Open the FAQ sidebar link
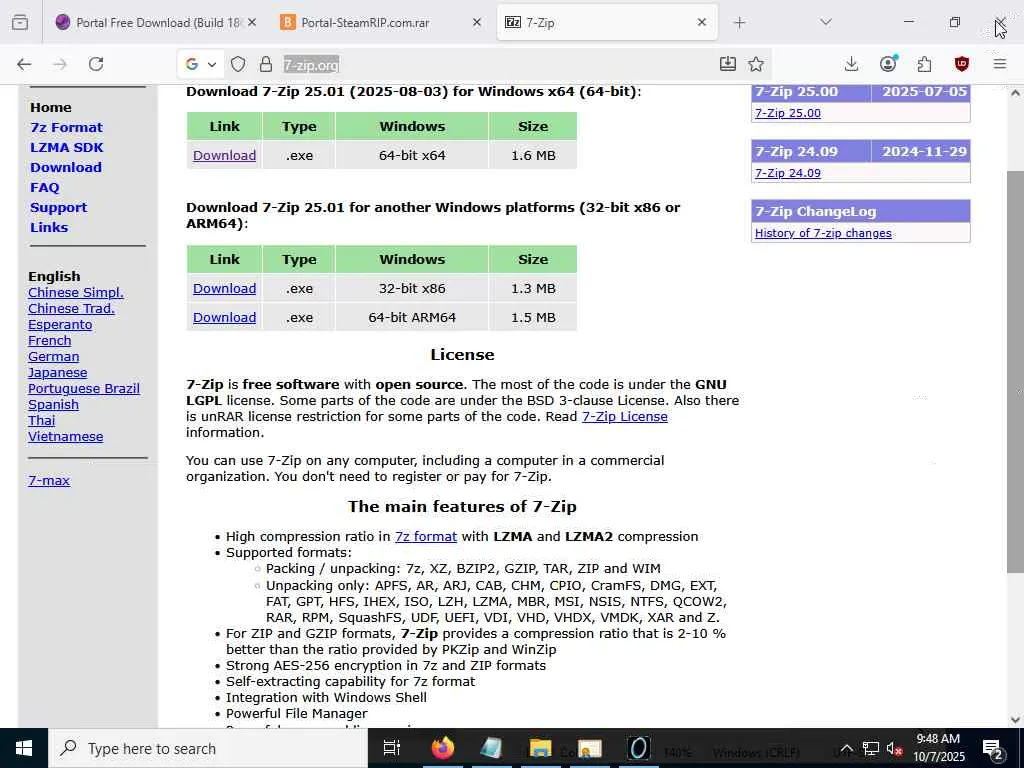The height and width of the screenshot is (768, 1024). [x=44, y=187]
